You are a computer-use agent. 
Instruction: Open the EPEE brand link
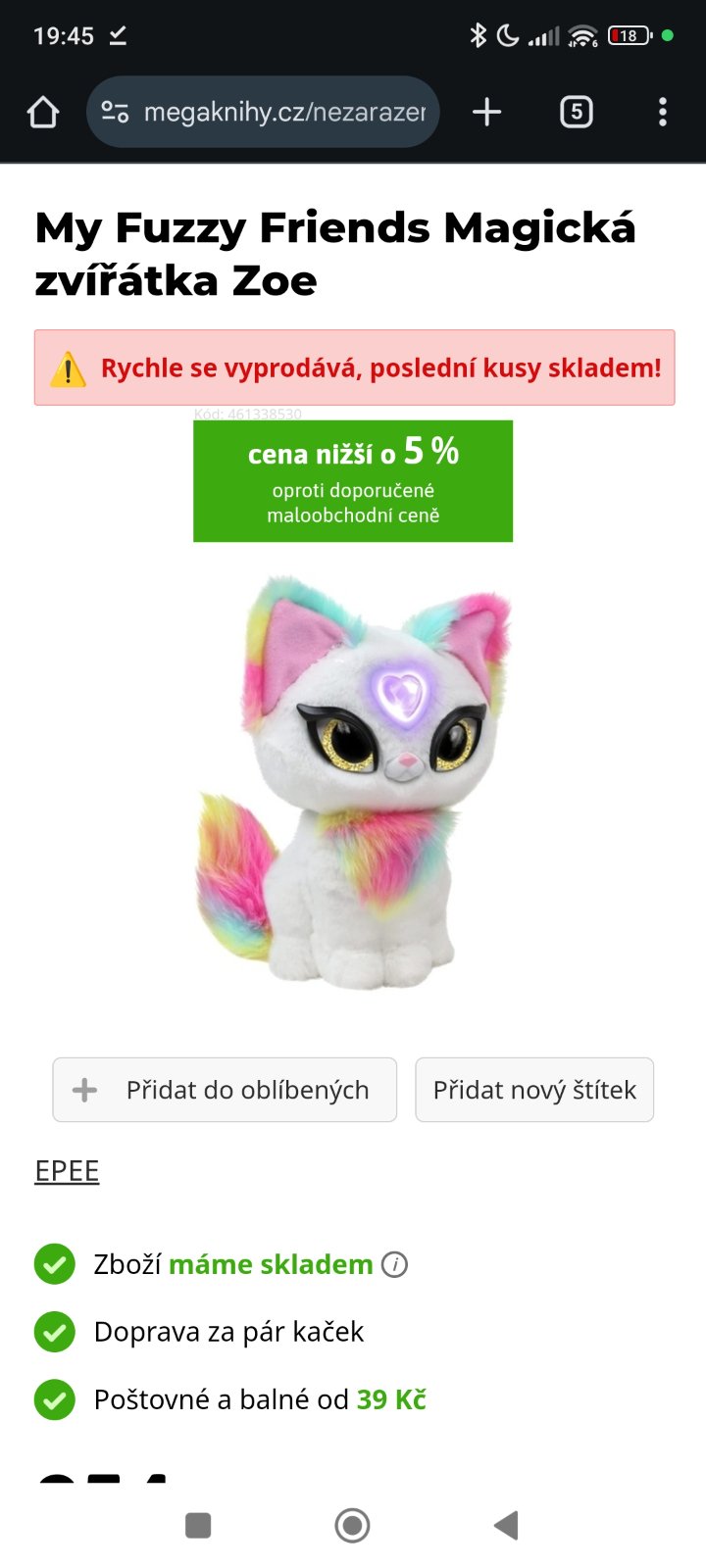67,1171
